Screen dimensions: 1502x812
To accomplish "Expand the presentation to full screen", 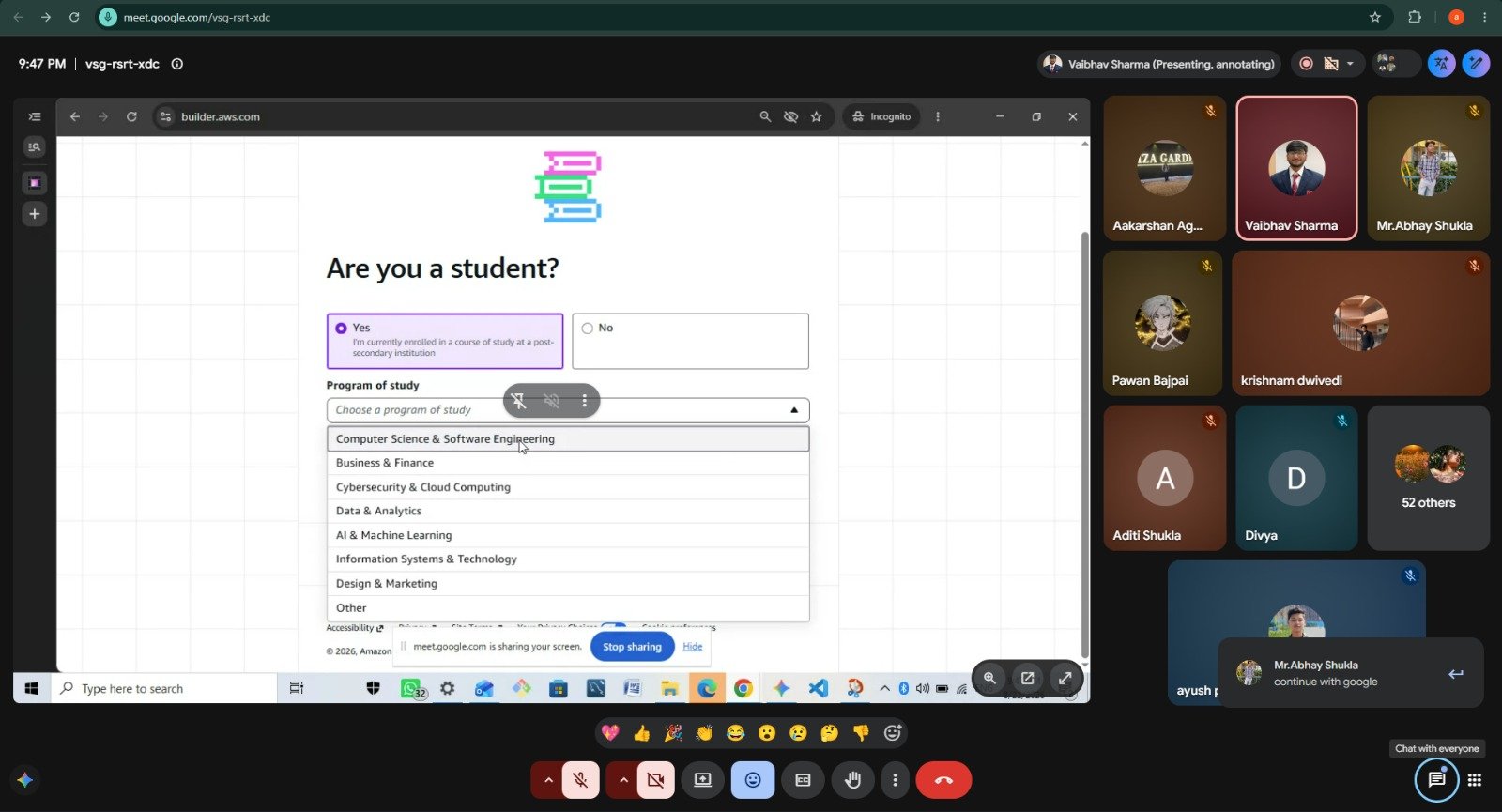I will (1065, 678).
